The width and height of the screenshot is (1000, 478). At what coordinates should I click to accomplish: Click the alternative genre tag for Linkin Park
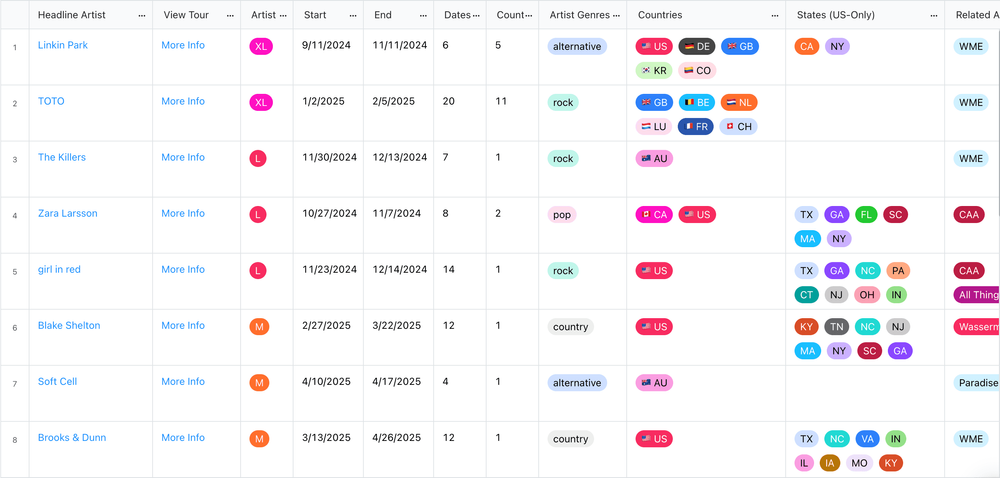577,47
